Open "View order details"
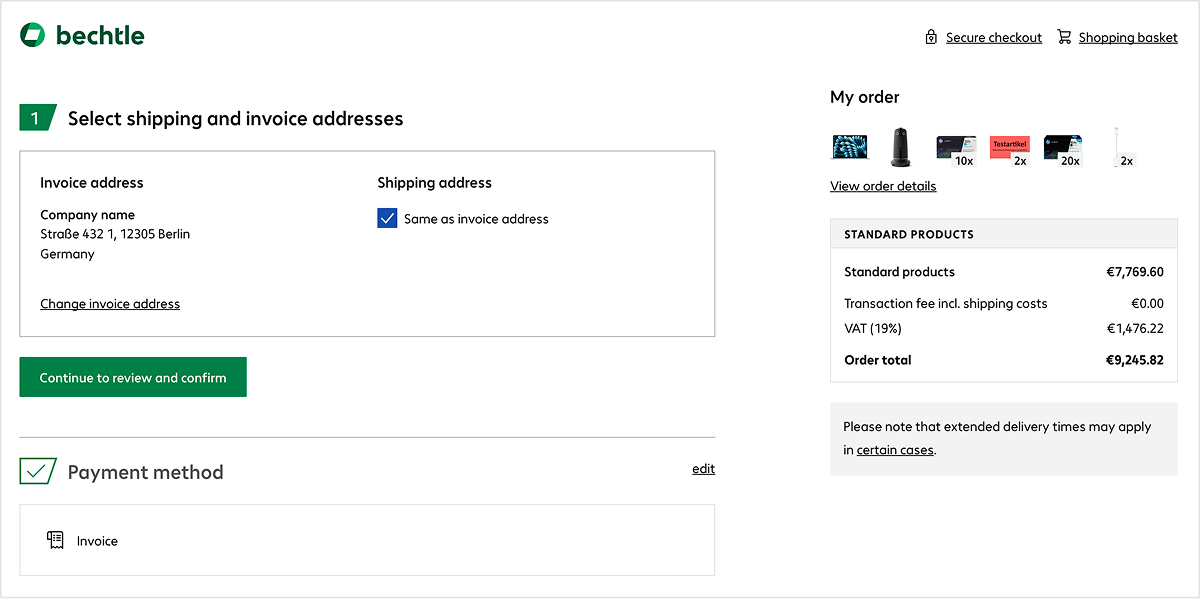Viewport: 1200px width, 599px height. pos(883,185)
